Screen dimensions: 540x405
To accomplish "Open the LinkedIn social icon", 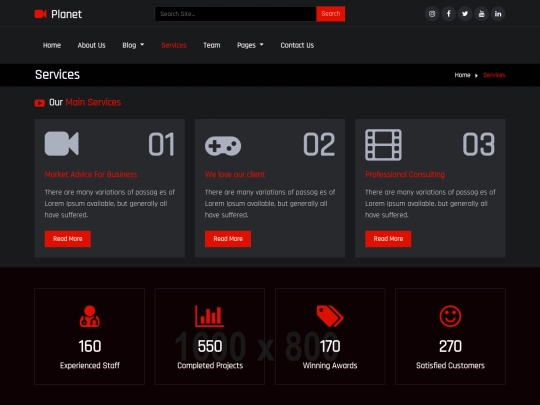I will pyautogui.click(x=498, y=14).
